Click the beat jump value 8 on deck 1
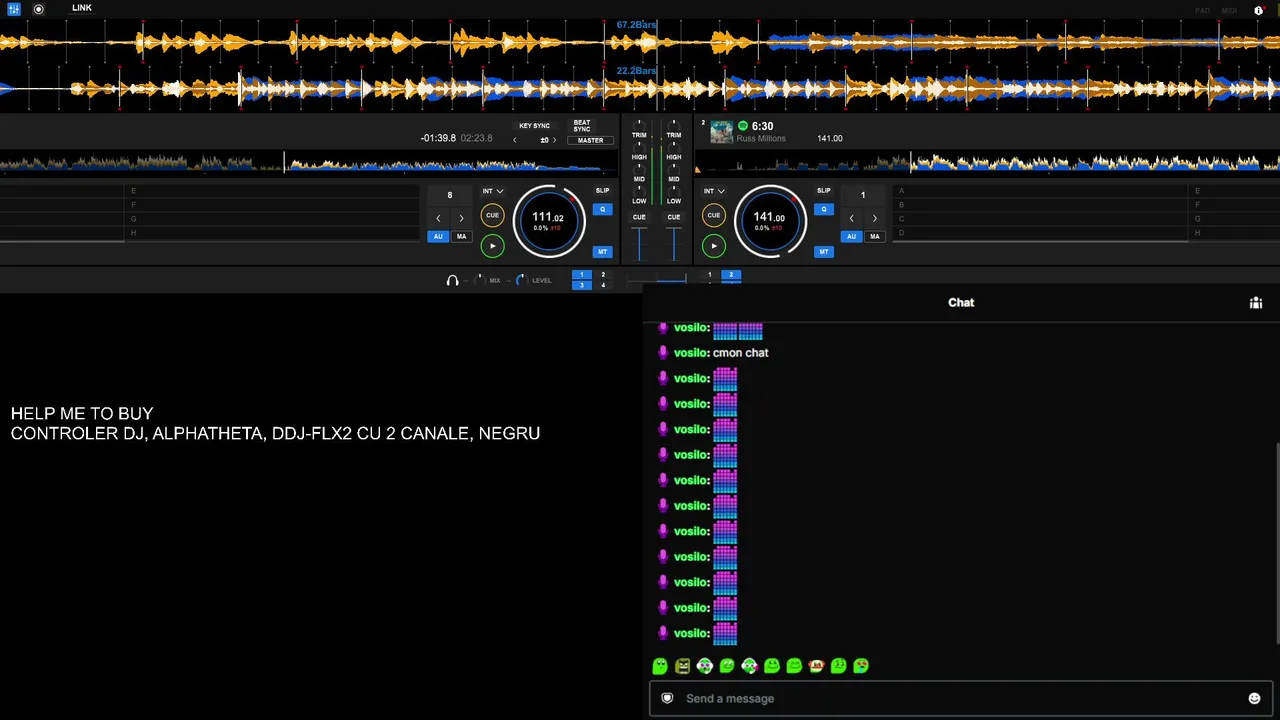The height and width of the screenshot is (720, 1280). [x=449, y=195]
